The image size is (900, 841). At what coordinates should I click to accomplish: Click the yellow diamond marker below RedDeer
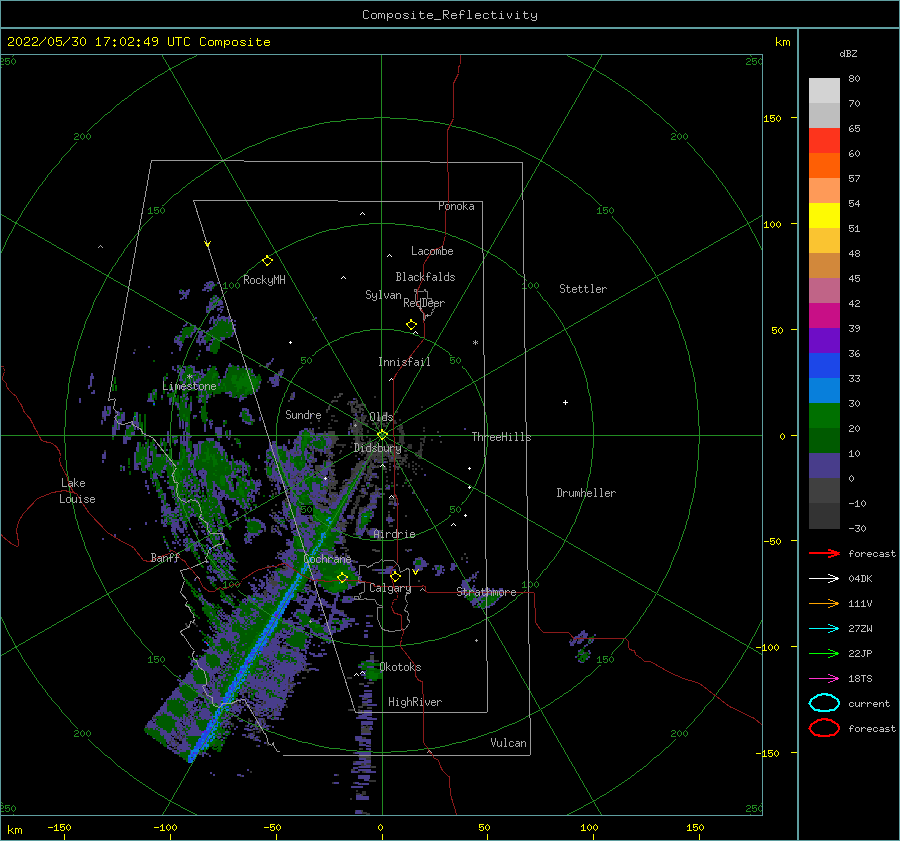(x=411, y=324)
